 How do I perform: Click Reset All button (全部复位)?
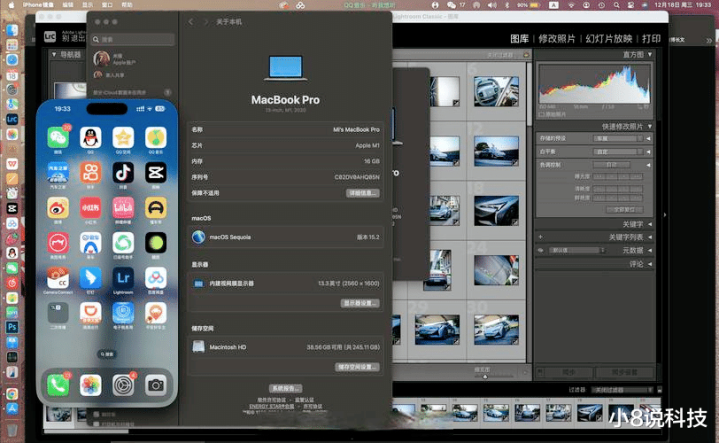(624, 210)
